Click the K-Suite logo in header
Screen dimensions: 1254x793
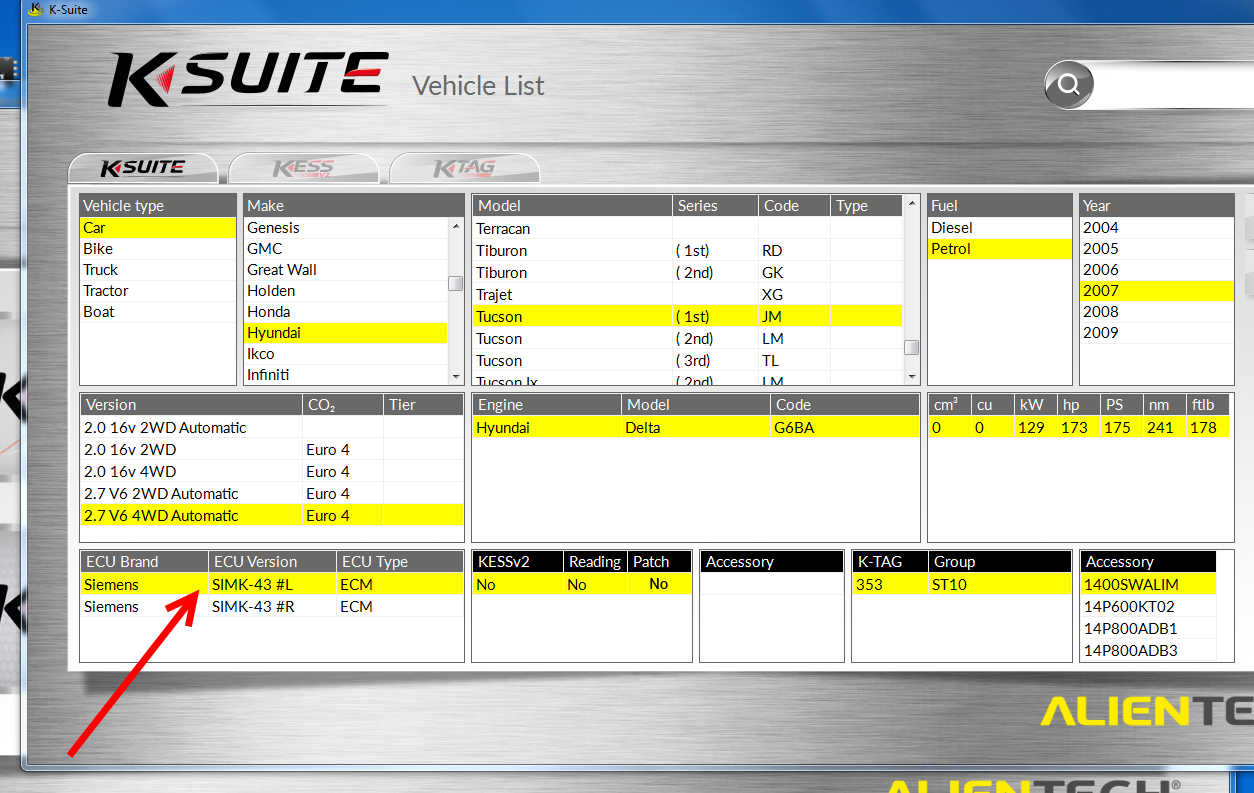(248, 80)
